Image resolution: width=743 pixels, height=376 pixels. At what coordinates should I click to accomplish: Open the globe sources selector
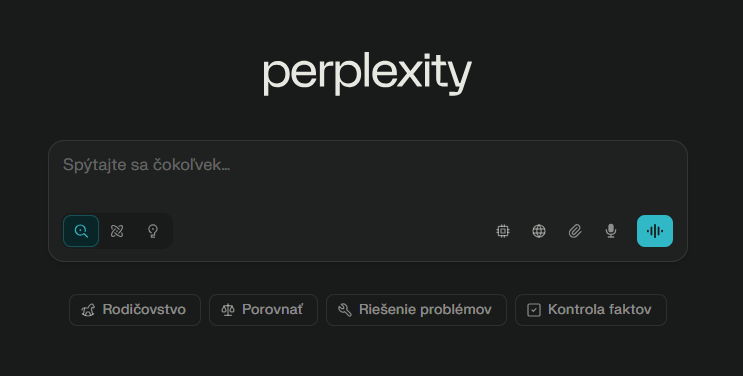point(539,231)
